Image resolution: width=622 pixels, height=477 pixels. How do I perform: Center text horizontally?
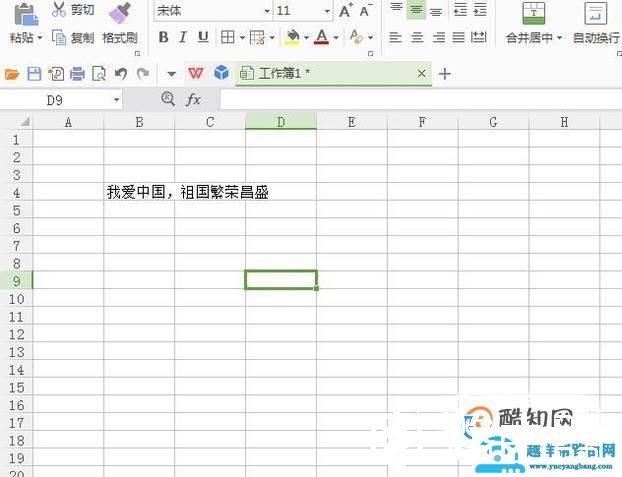pyautogui.click(x=417, y=37)
